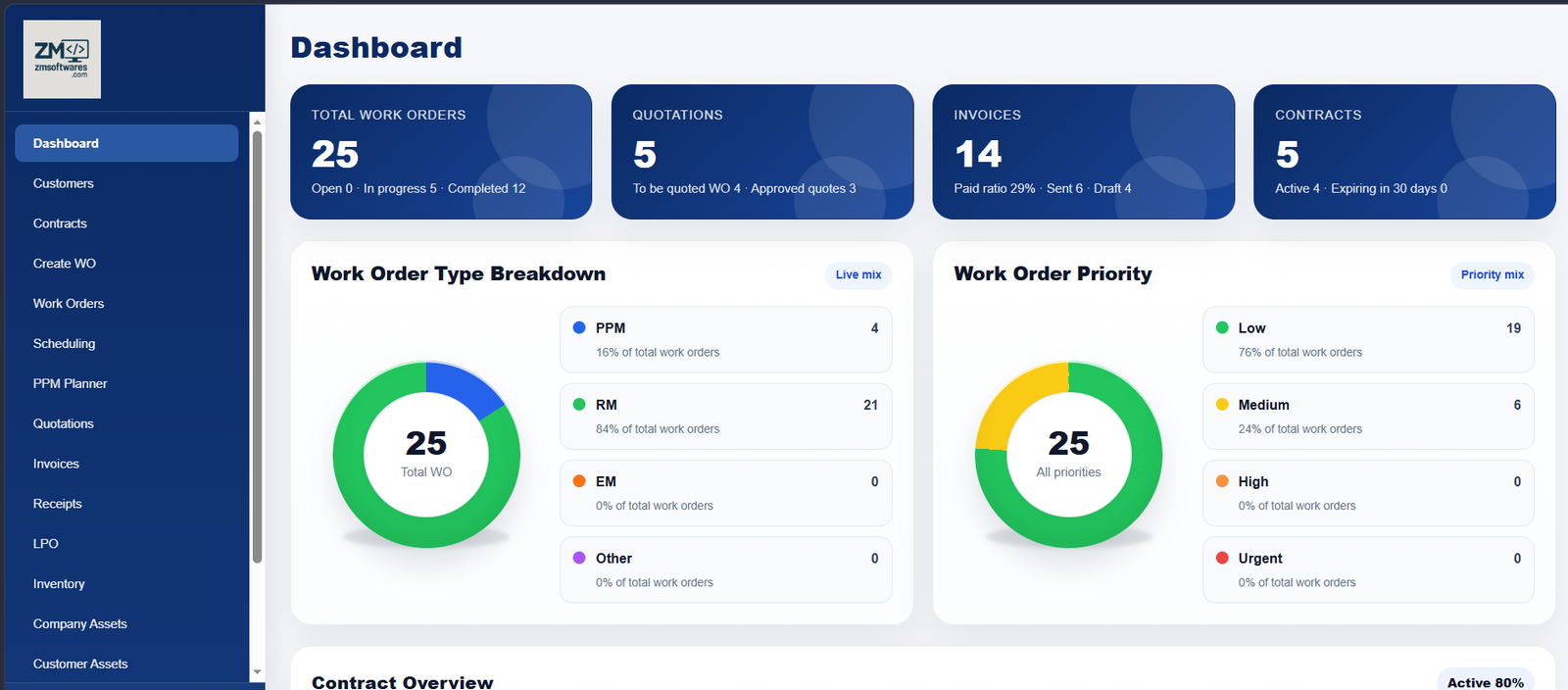Click the sidebar scrollbar down arrow
This screenshot has width=1568, height=690.
[257, 672]
